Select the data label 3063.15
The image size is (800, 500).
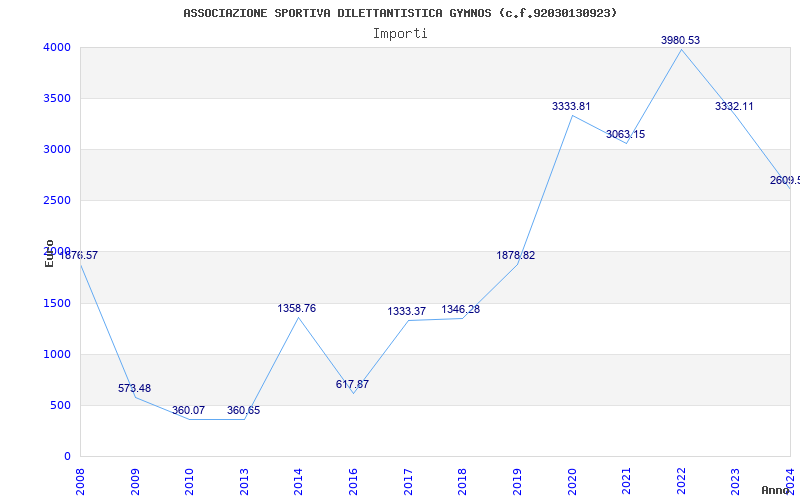626,135
